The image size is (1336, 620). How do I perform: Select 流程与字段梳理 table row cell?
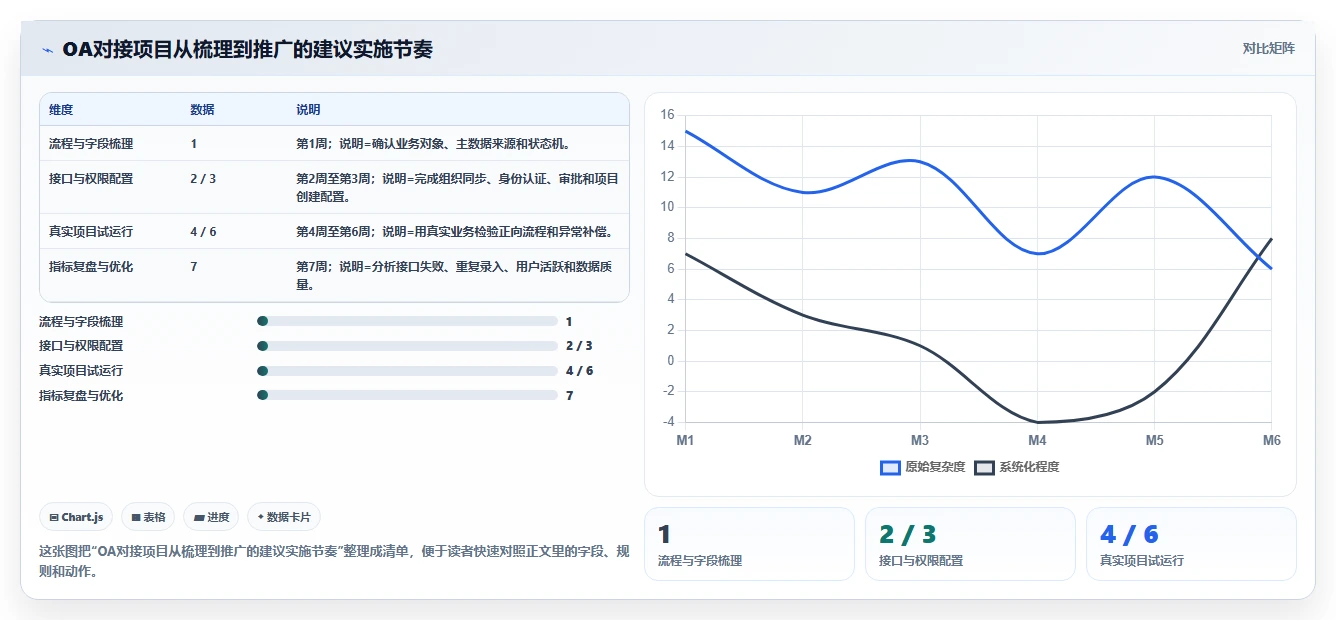[91, 144]
